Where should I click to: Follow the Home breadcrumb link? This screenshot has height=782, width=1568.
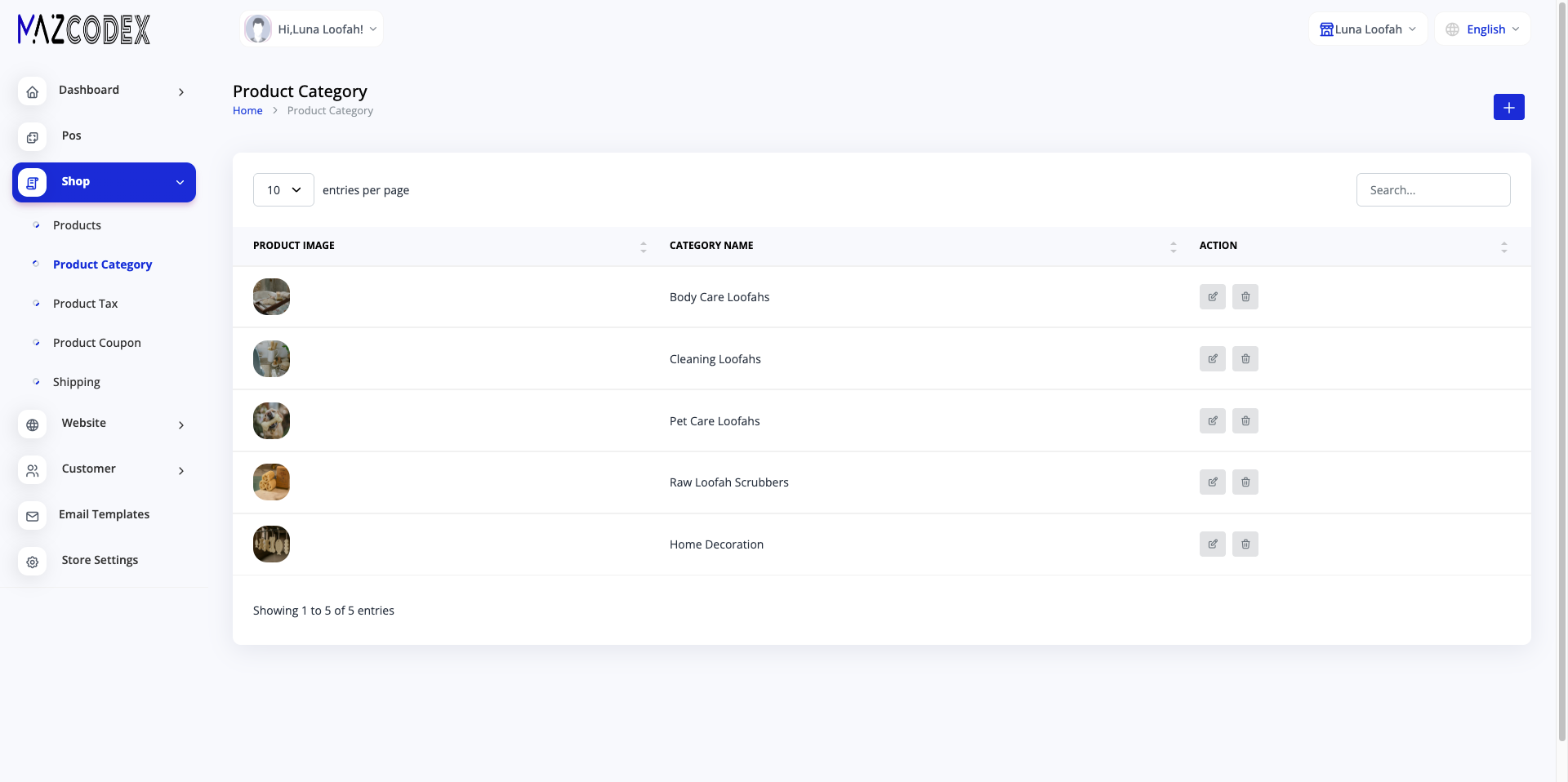click(247, 111)
